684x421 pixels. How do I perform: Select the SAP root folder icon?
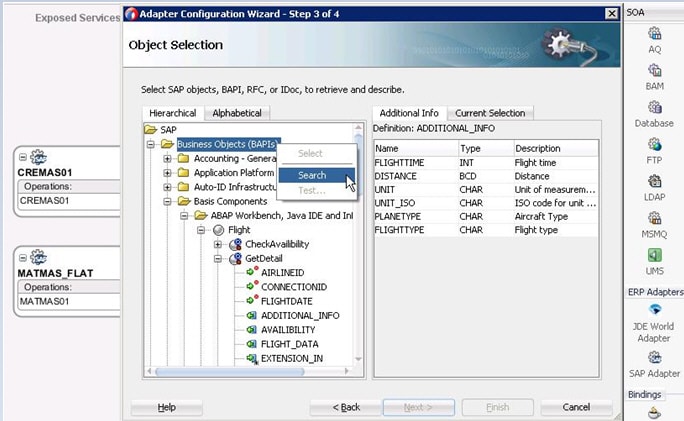(x=150, y=130)
